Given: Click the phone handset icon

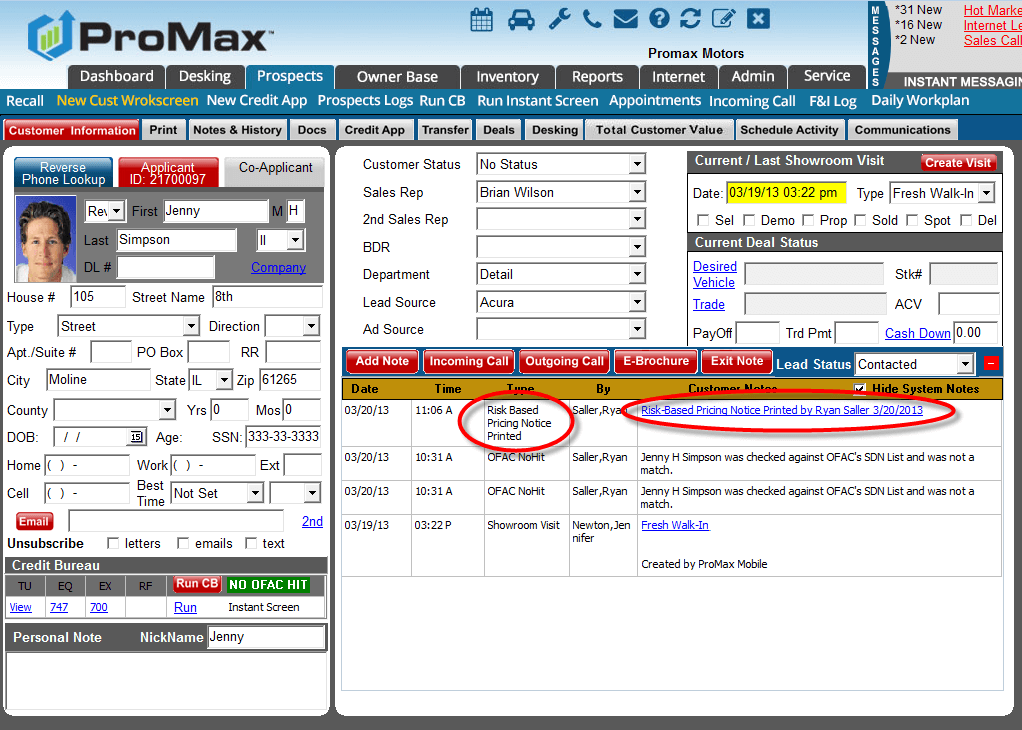Looking at the screenshot, I should [592, 19].
